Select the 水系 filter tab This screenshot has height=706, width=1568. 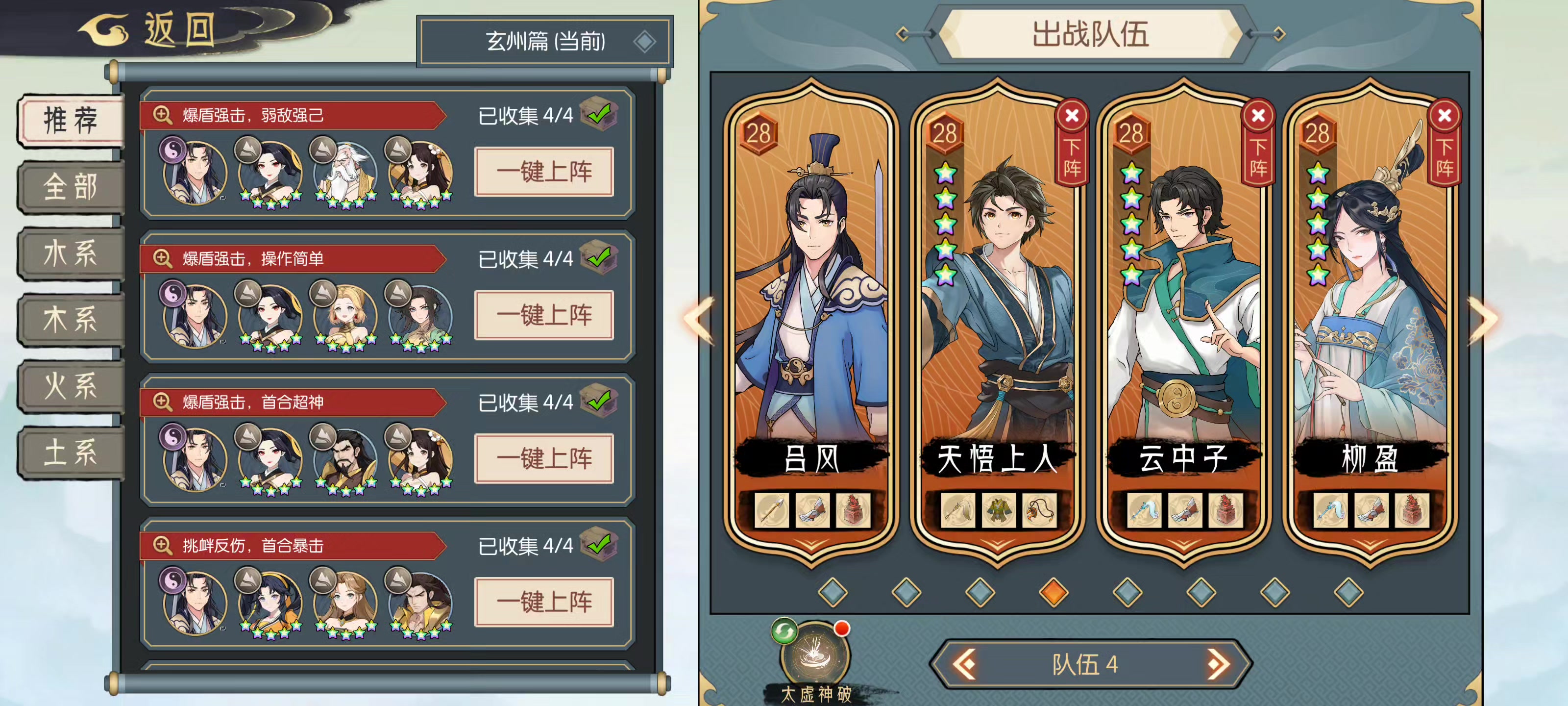tap(71, 253)
